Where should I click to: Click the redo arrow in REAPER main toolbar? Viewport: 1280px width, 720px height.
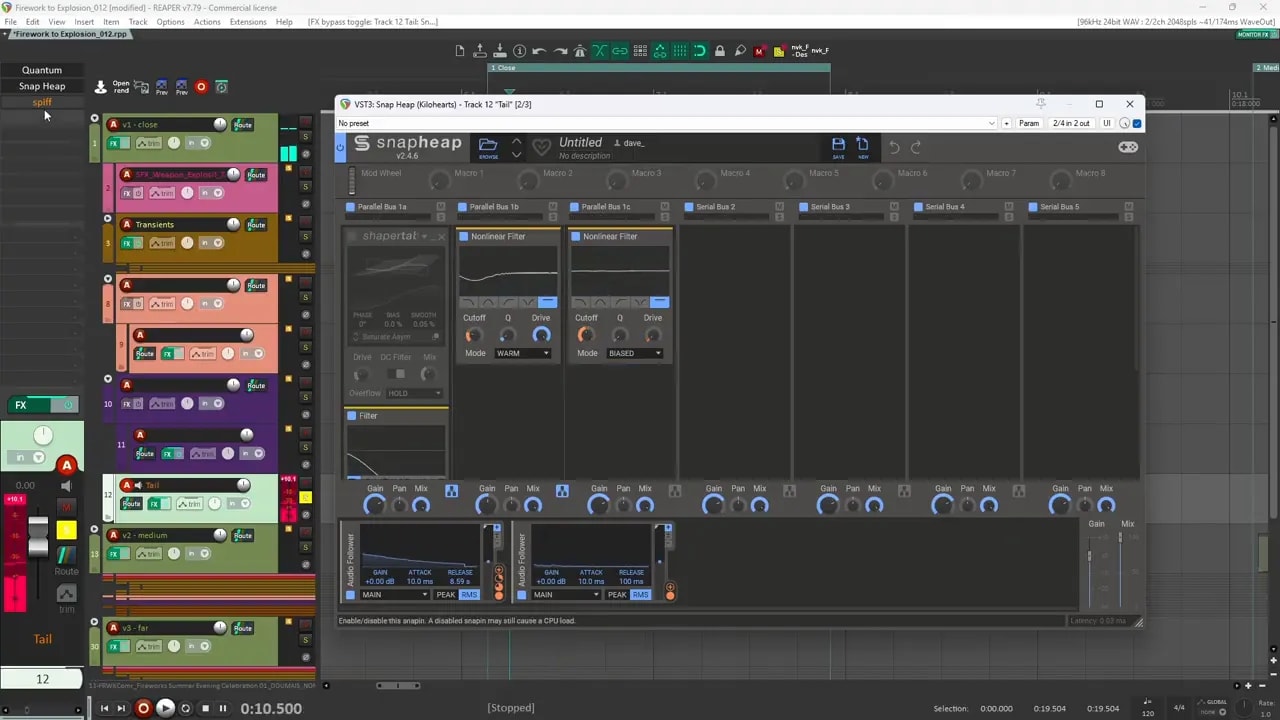560,51
